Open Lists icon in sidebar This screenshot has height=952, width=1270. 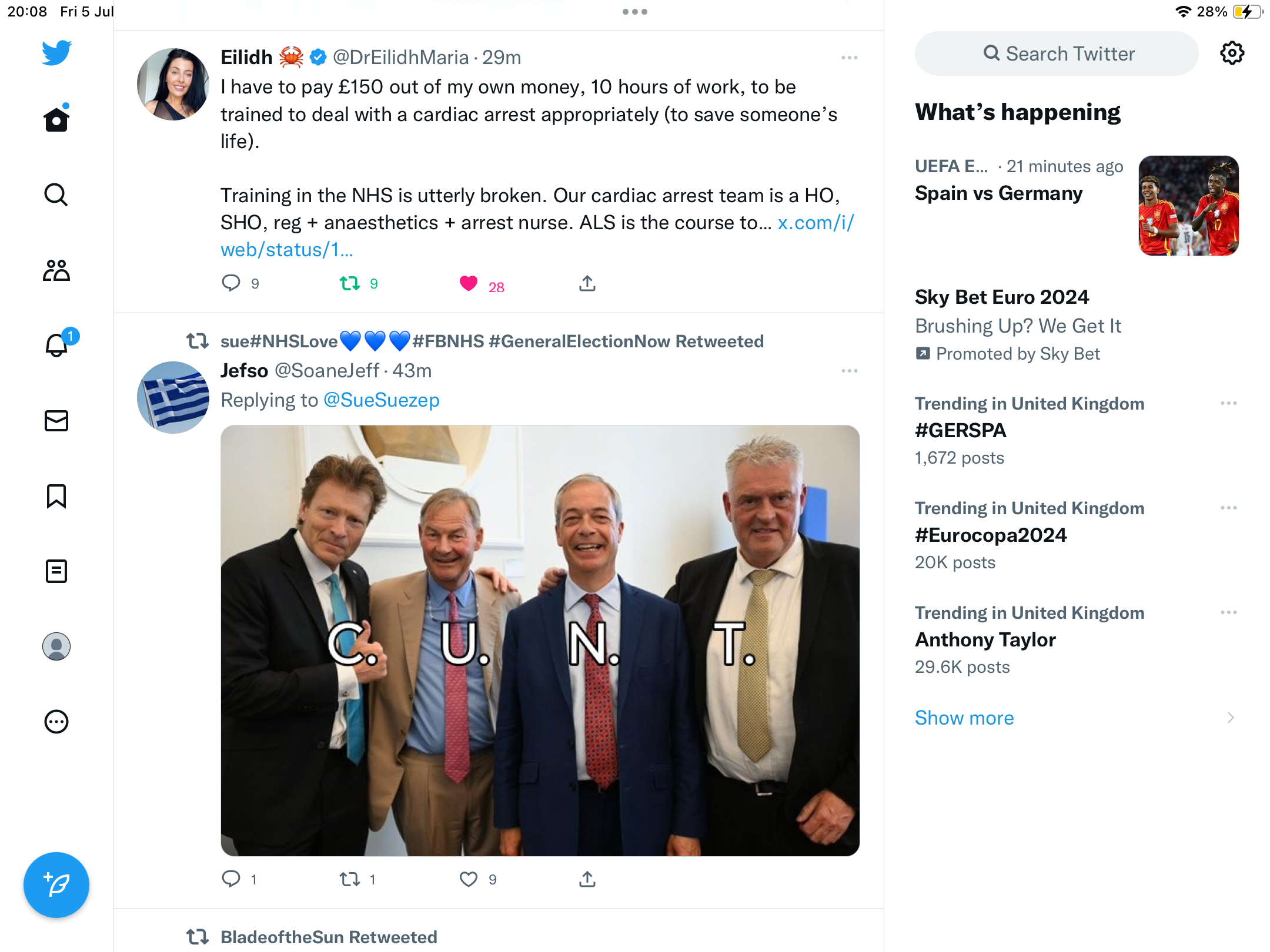[56, 571]
